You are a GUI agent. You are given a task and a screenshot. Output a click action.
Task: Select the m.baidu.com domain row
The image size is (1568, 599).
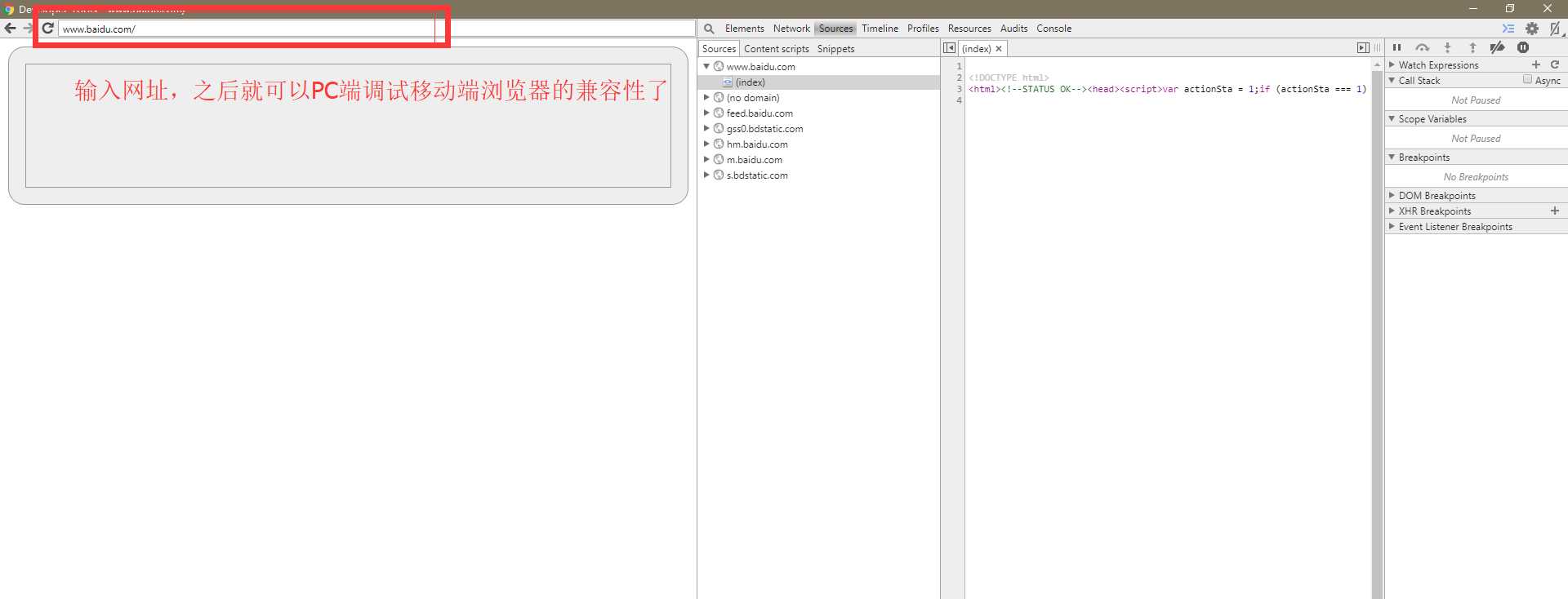818,159
